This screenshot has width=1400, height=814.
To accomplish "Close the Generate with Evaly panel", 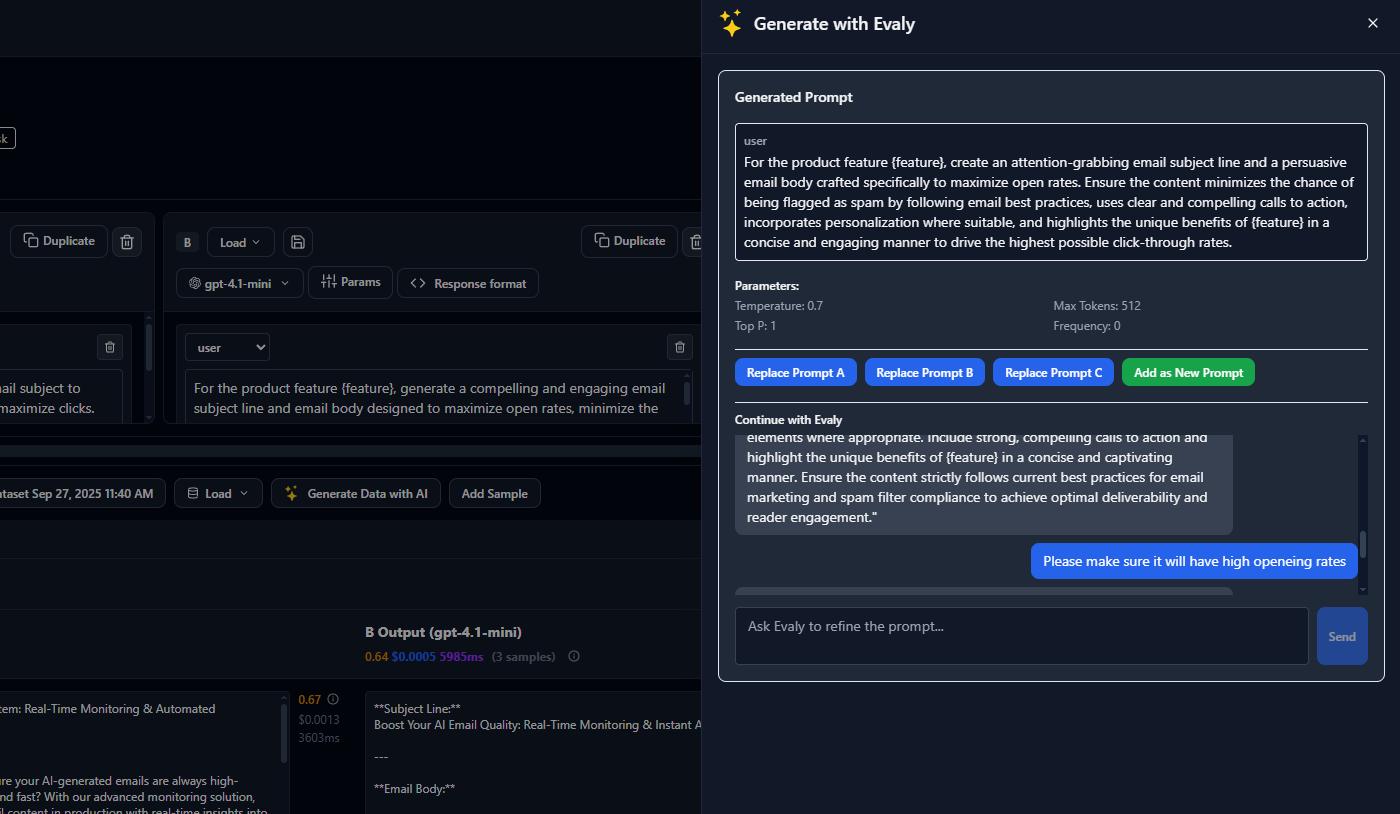I will pyautogui.click(x=1372, y=23).
